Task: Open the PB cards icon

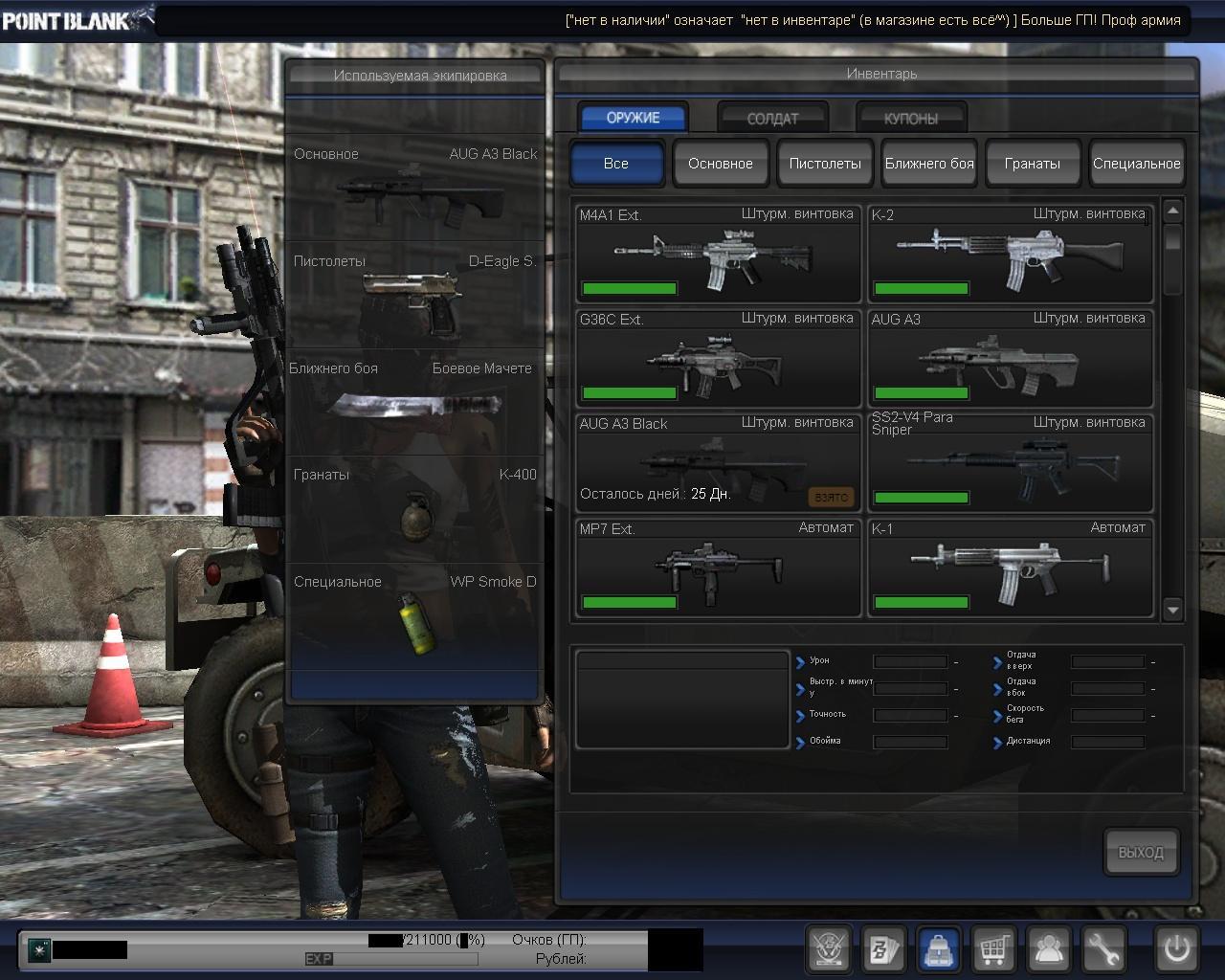Action: [883, 949]
